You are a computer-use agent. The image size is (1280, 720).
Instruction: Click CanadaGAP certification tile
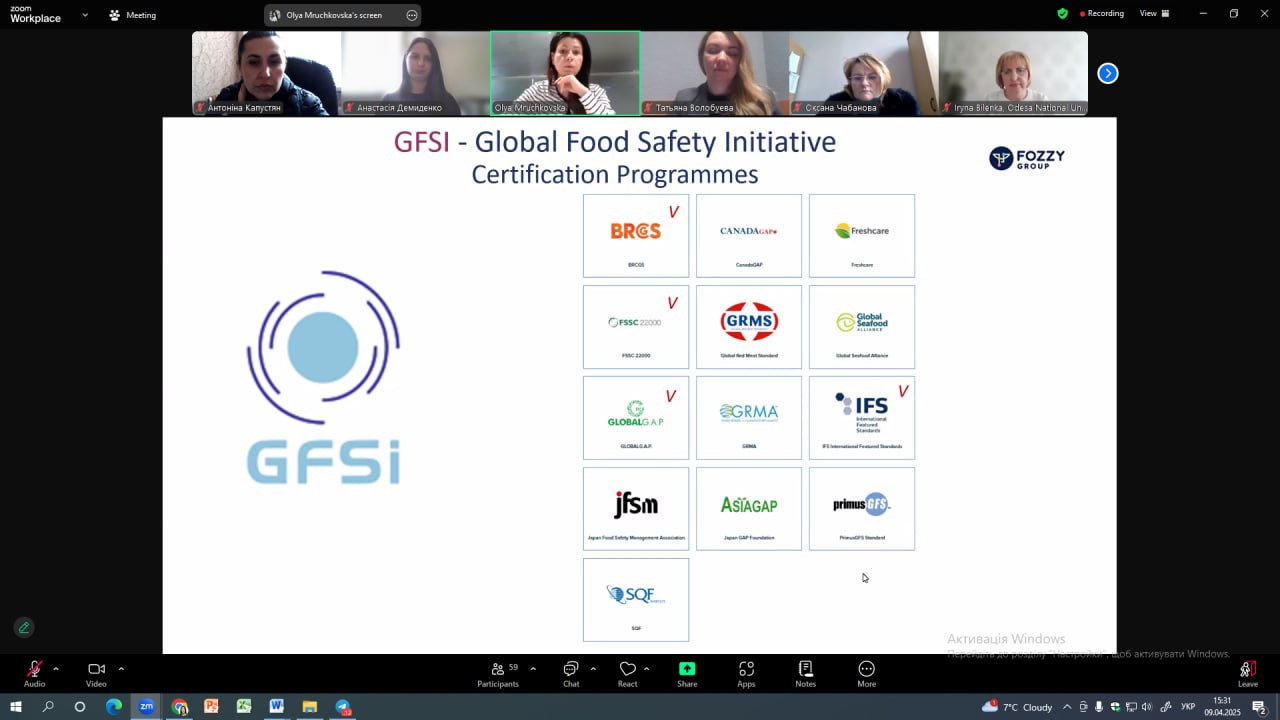pyautogui.click(x=749, y=236)
